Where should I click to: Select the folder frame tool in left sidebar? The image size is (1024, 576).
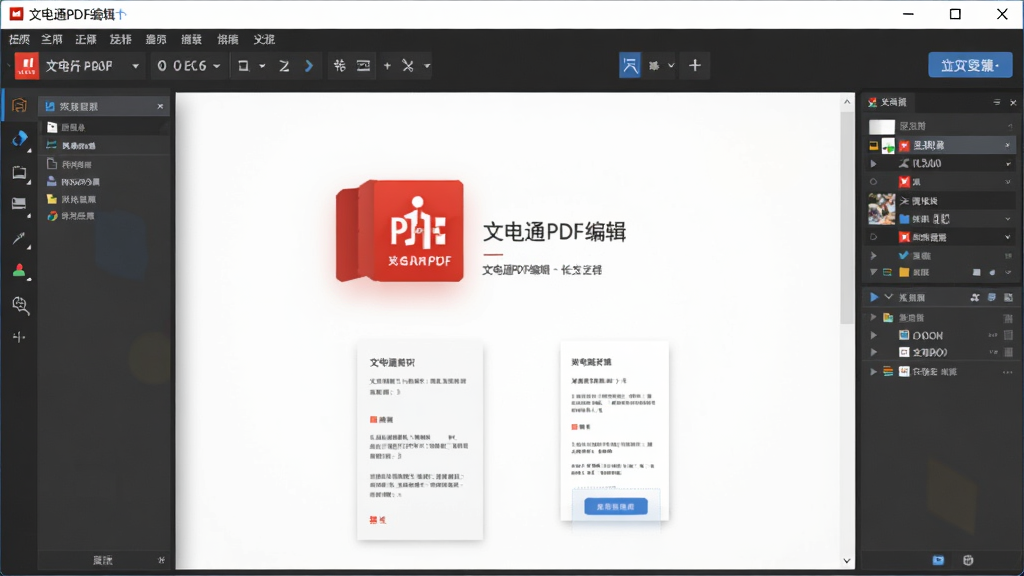19,172
